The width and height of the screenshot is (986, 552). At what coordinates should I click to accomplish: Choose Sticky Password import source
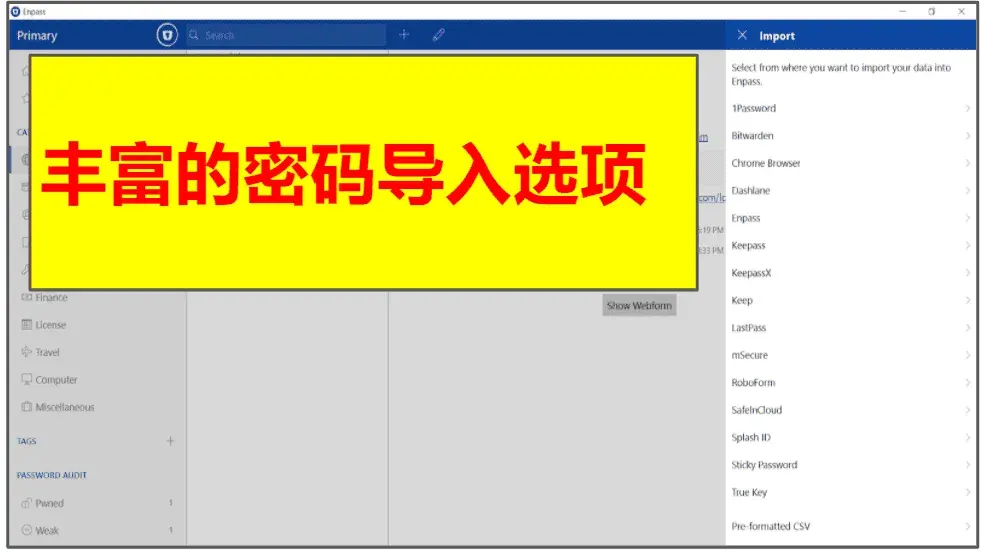(851, 465)
